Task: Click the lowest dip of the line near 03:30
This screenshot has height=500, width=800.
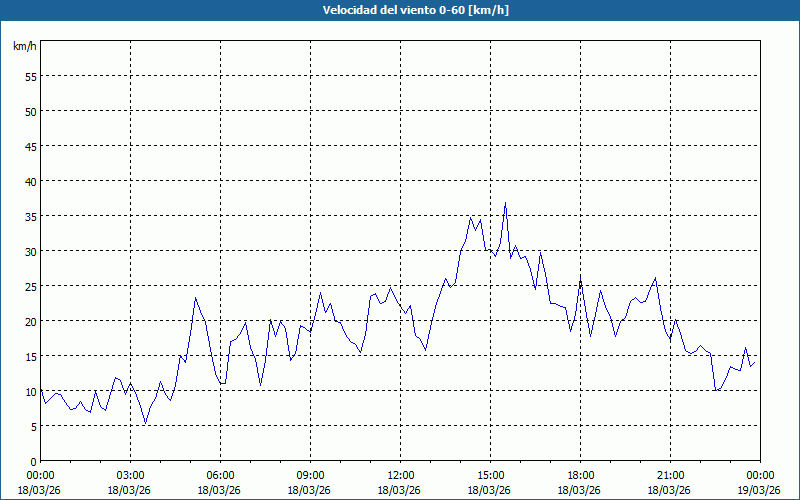Action: click(x=145, y=424)
